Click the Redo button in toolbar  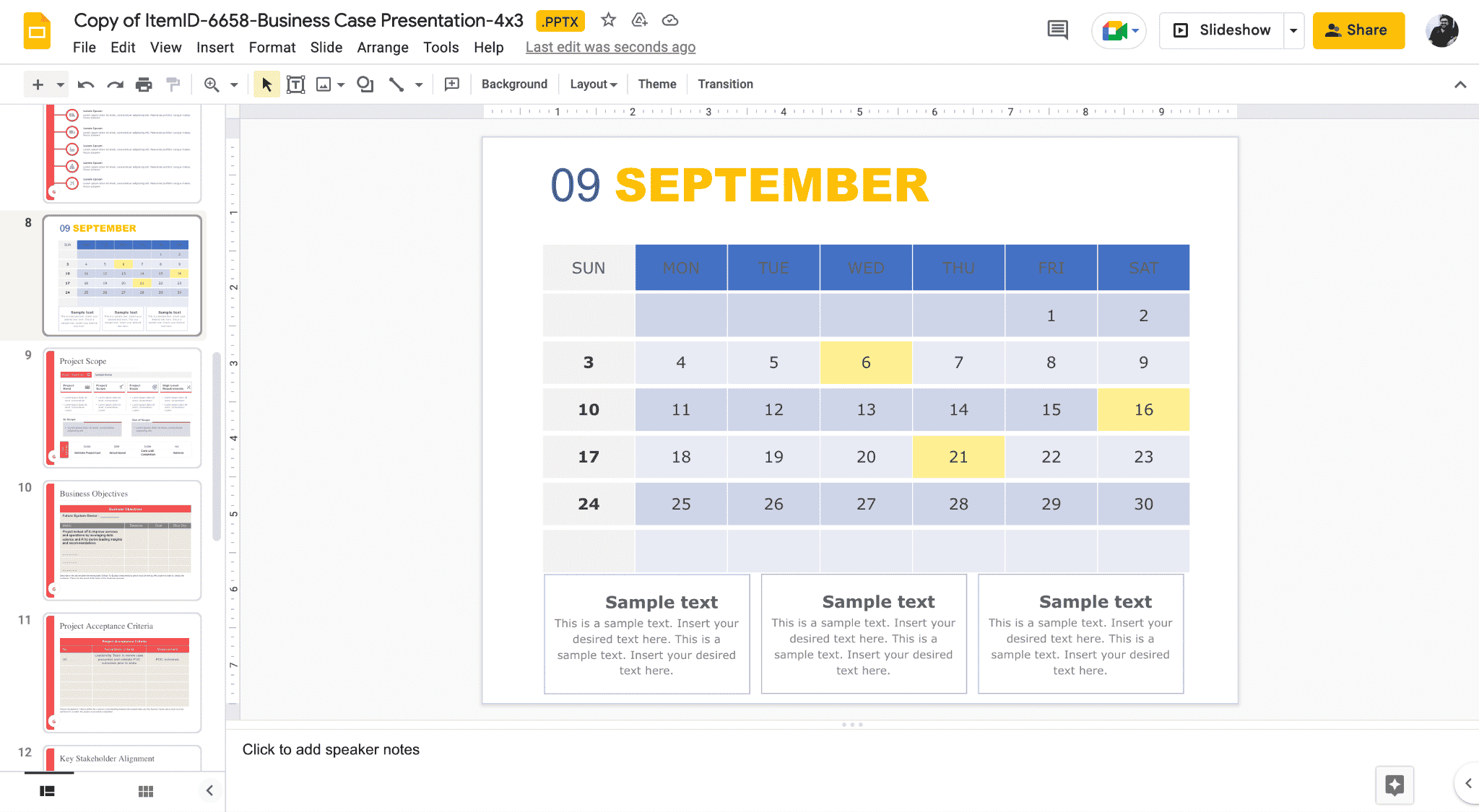113,84
